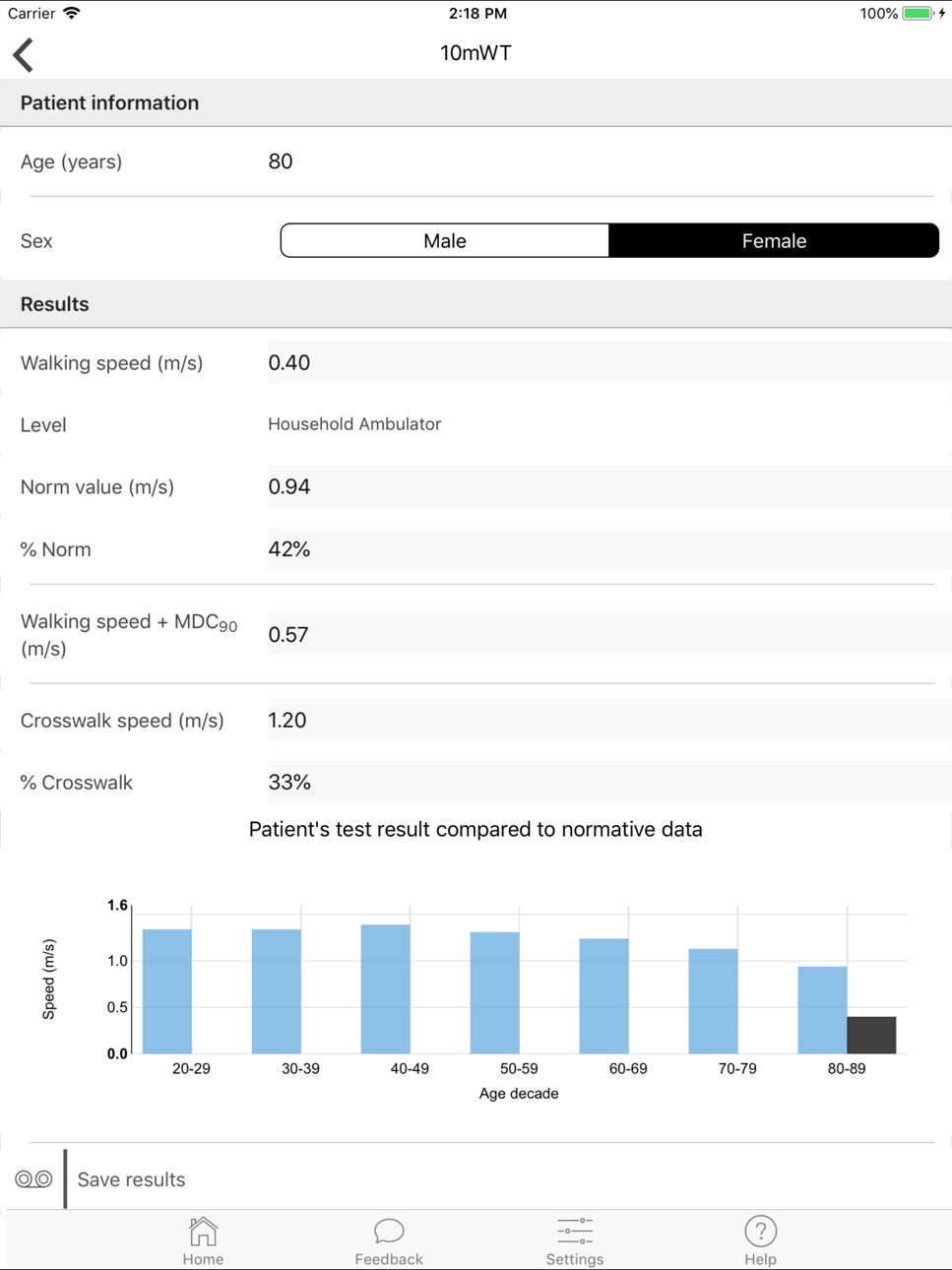Select Female sex option

[x=774, y=240]
